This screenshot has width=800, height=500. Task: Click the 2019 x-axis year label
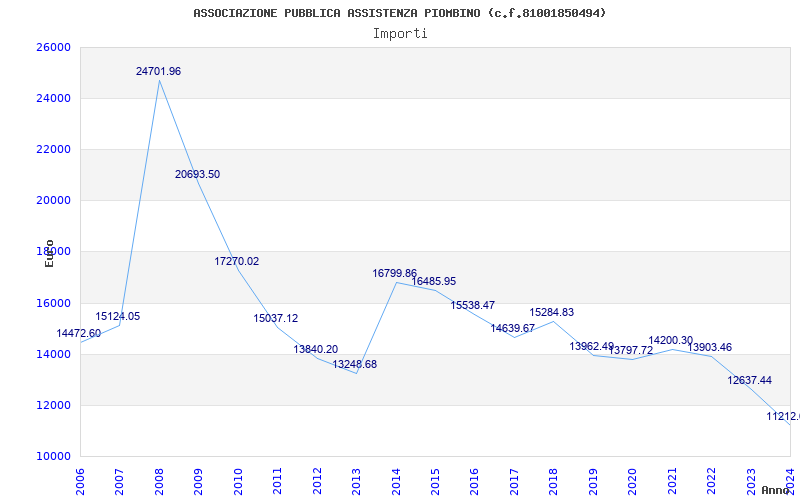pos(593,482)
